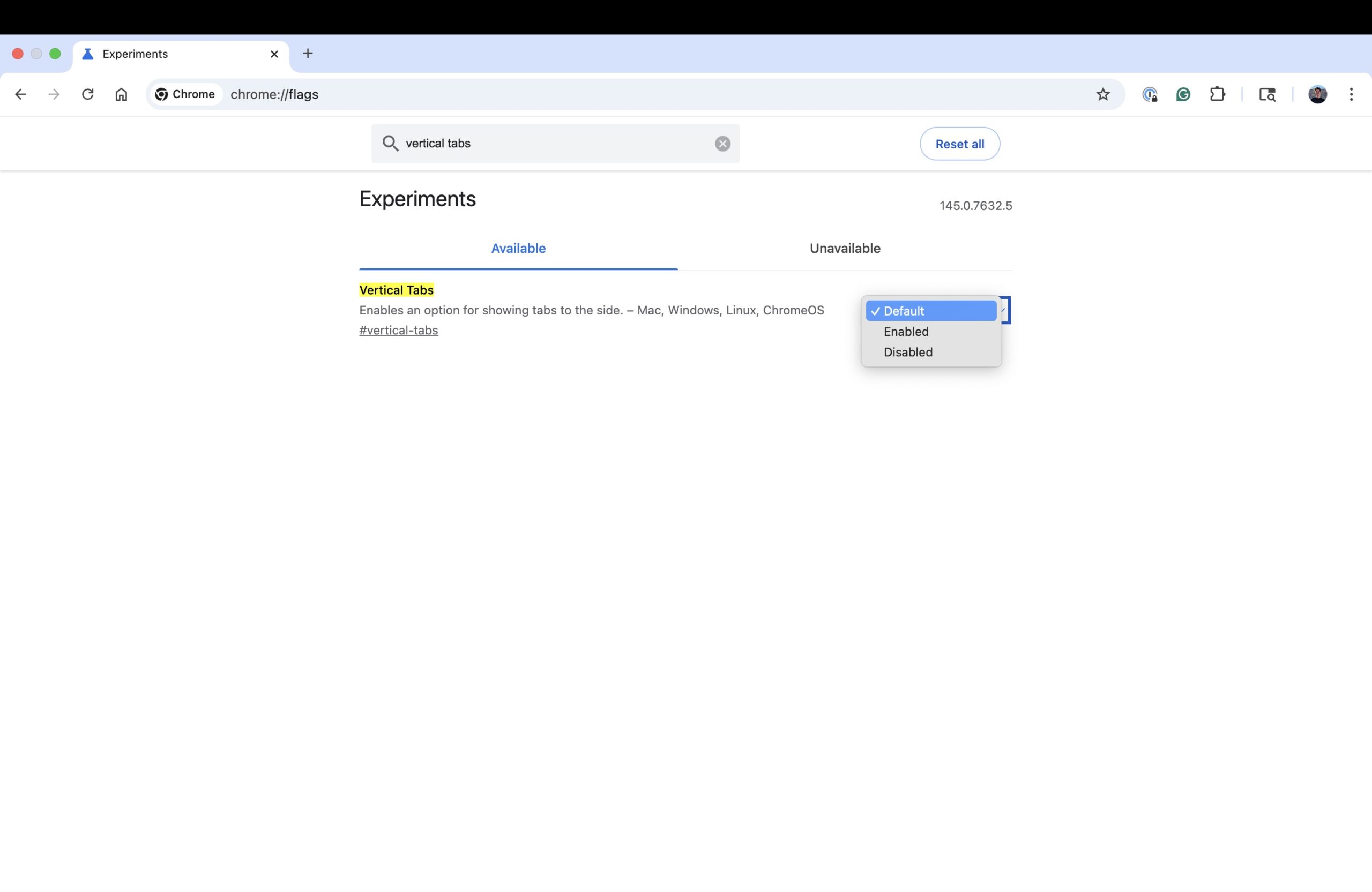
Task: Open a new tab
Action: (x=308, y=54)
